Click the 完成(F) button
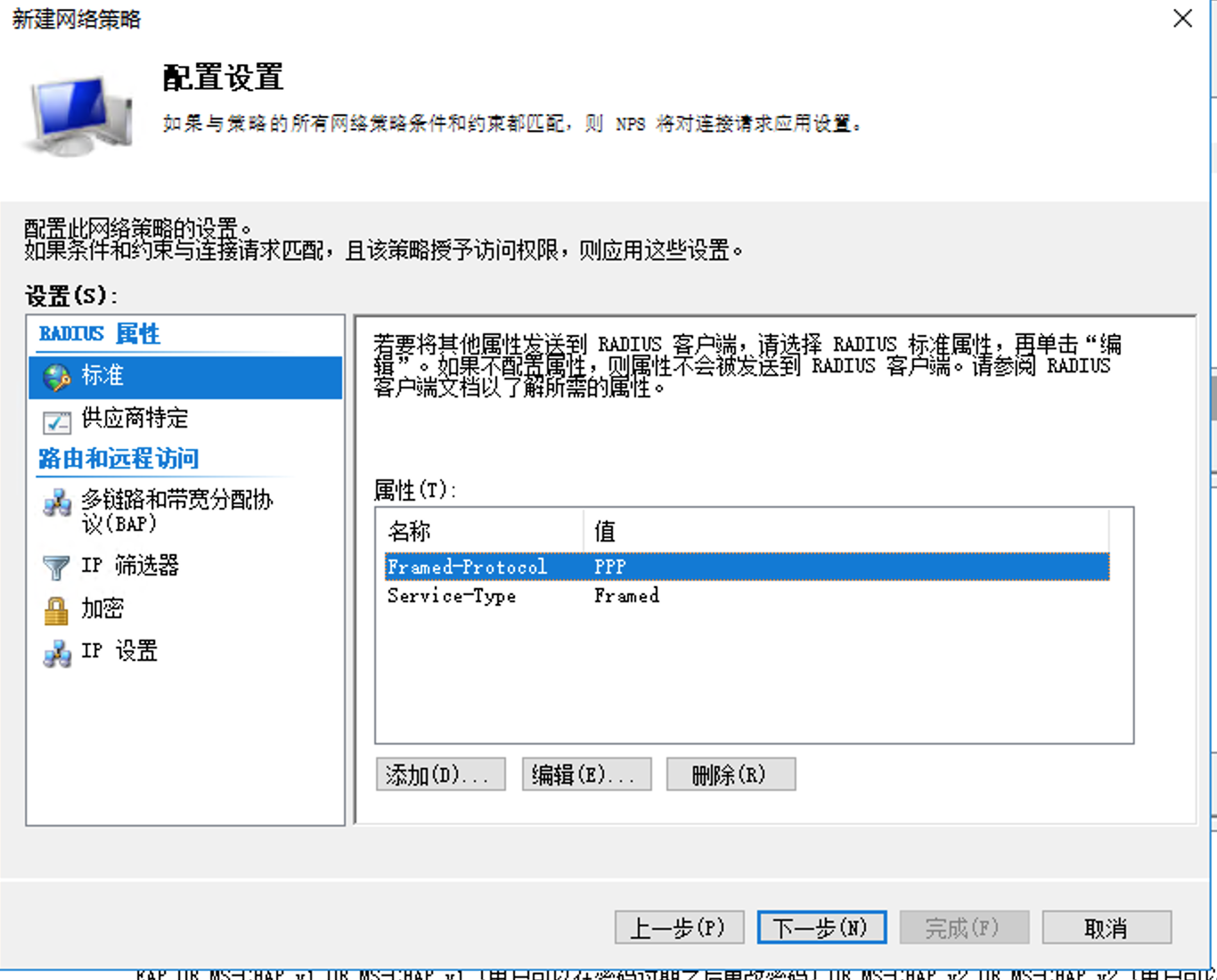This screenshot has height=980, width=1217. [x=964, y=927]
